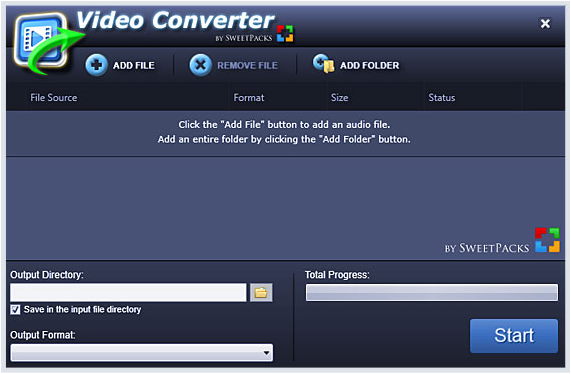This screenshot has height=374, width=571.
Task: Click the Total Progress bar
Action: (432, 292)
